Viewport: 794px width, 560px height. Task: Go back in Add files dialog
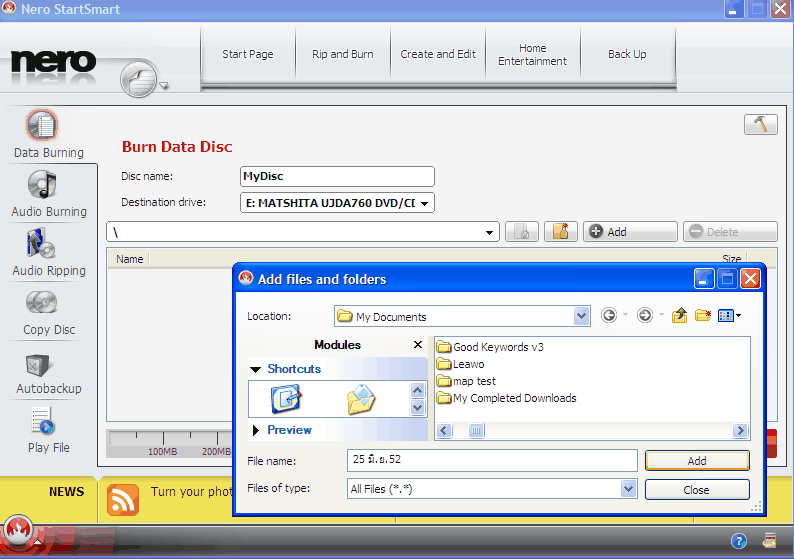609,315
